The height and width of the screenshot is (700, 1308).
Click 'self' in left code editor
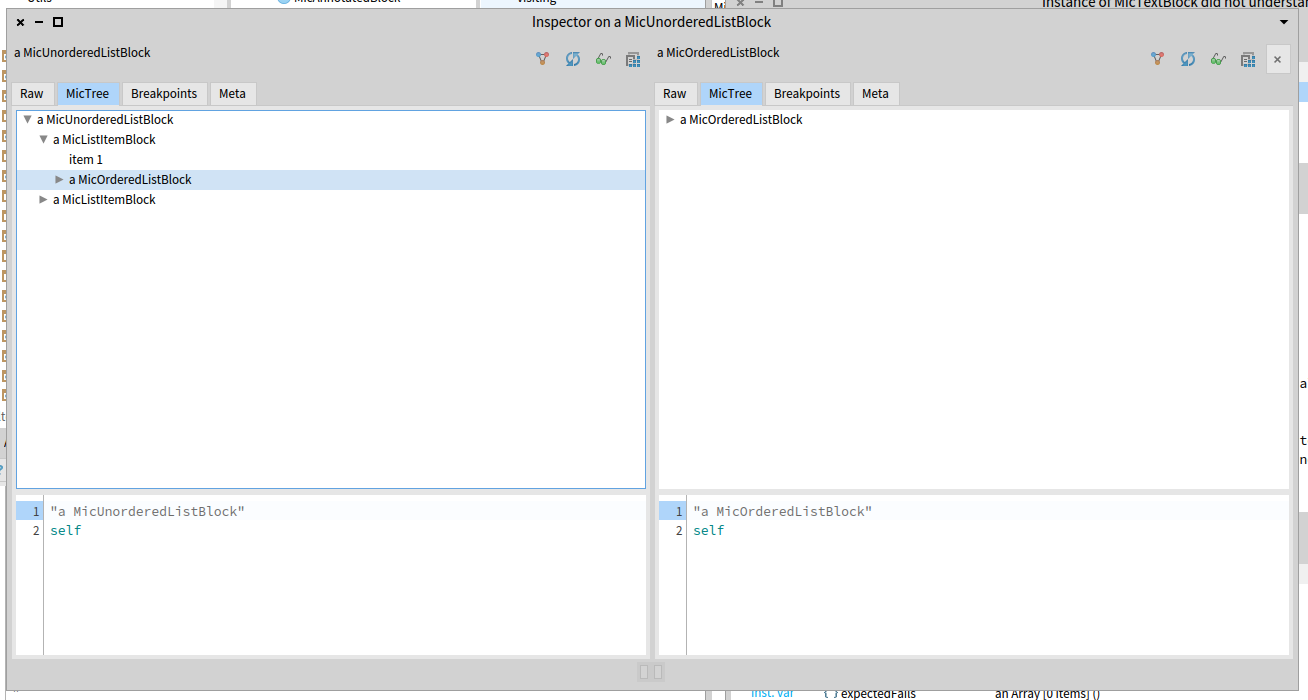pos(66,530)
